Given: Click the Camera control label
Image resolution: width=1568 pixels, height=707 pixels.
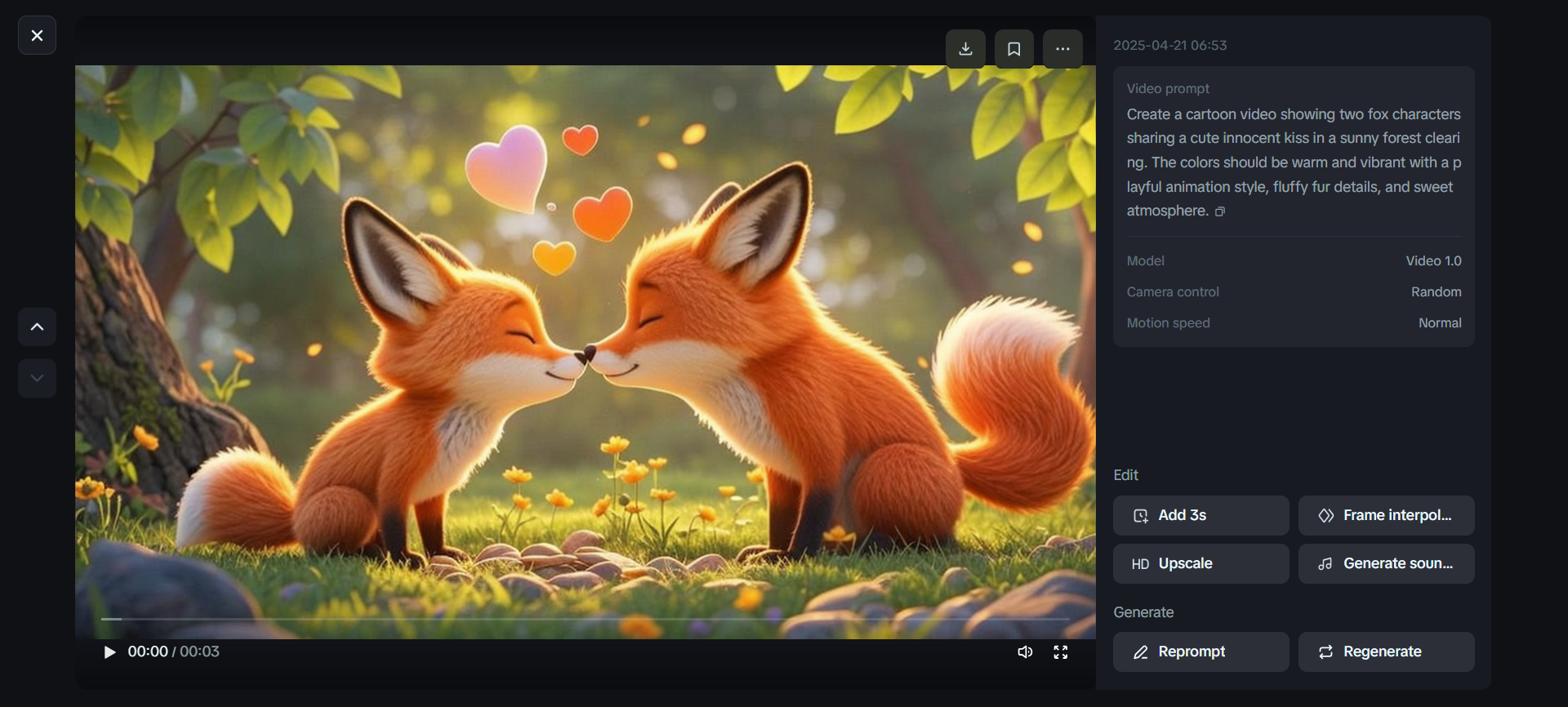Looking at the screenshot, I should pos(1173,292).
